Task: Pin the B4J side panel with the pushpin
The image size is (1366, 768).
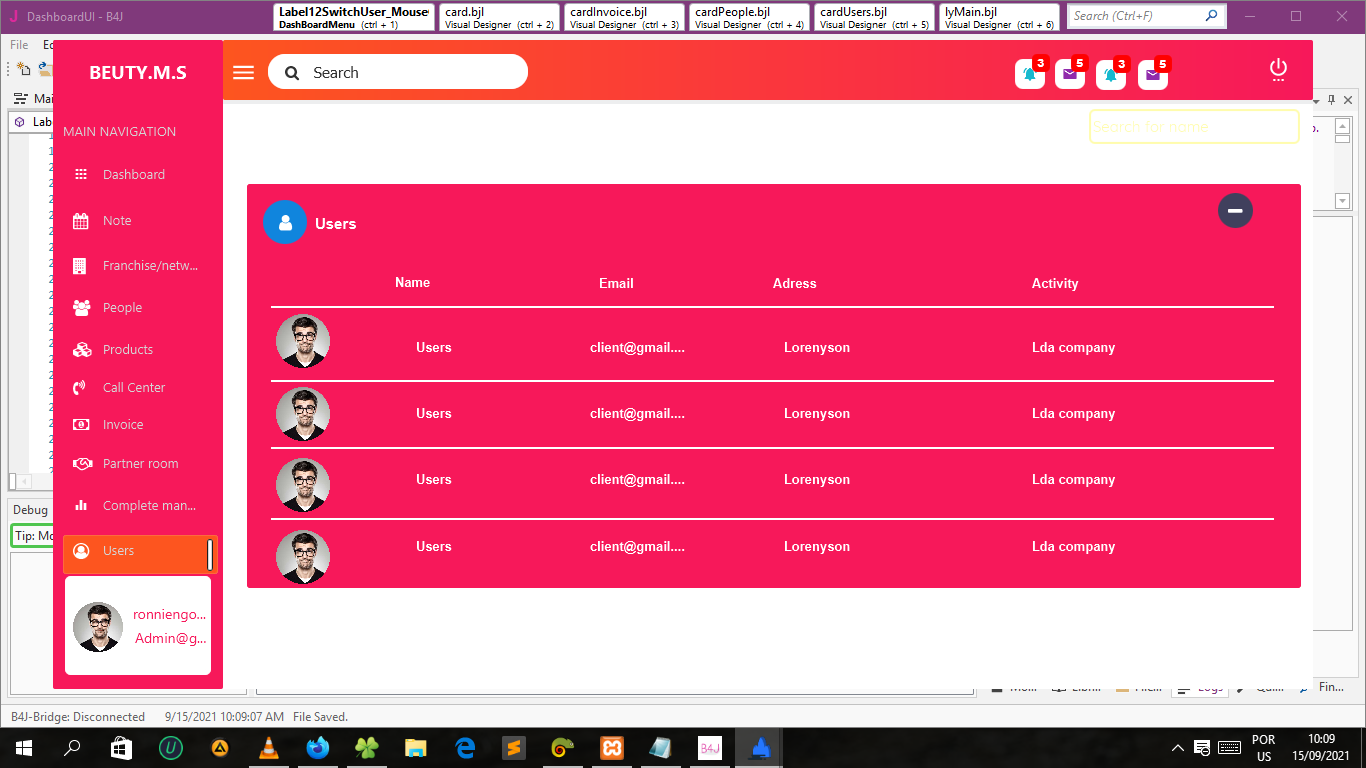Action: 1331,100
